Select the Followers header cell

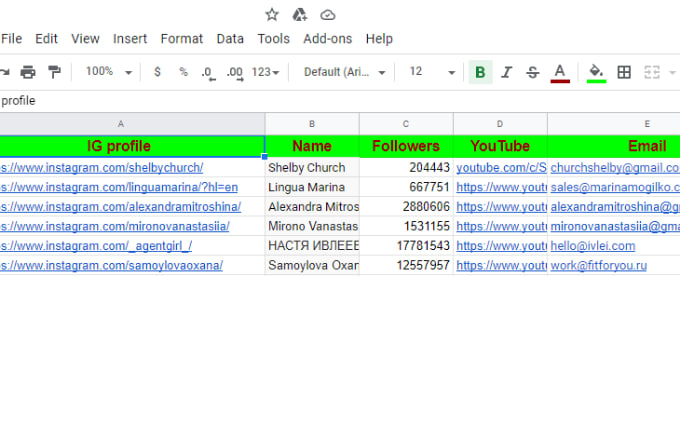[406, 146]
